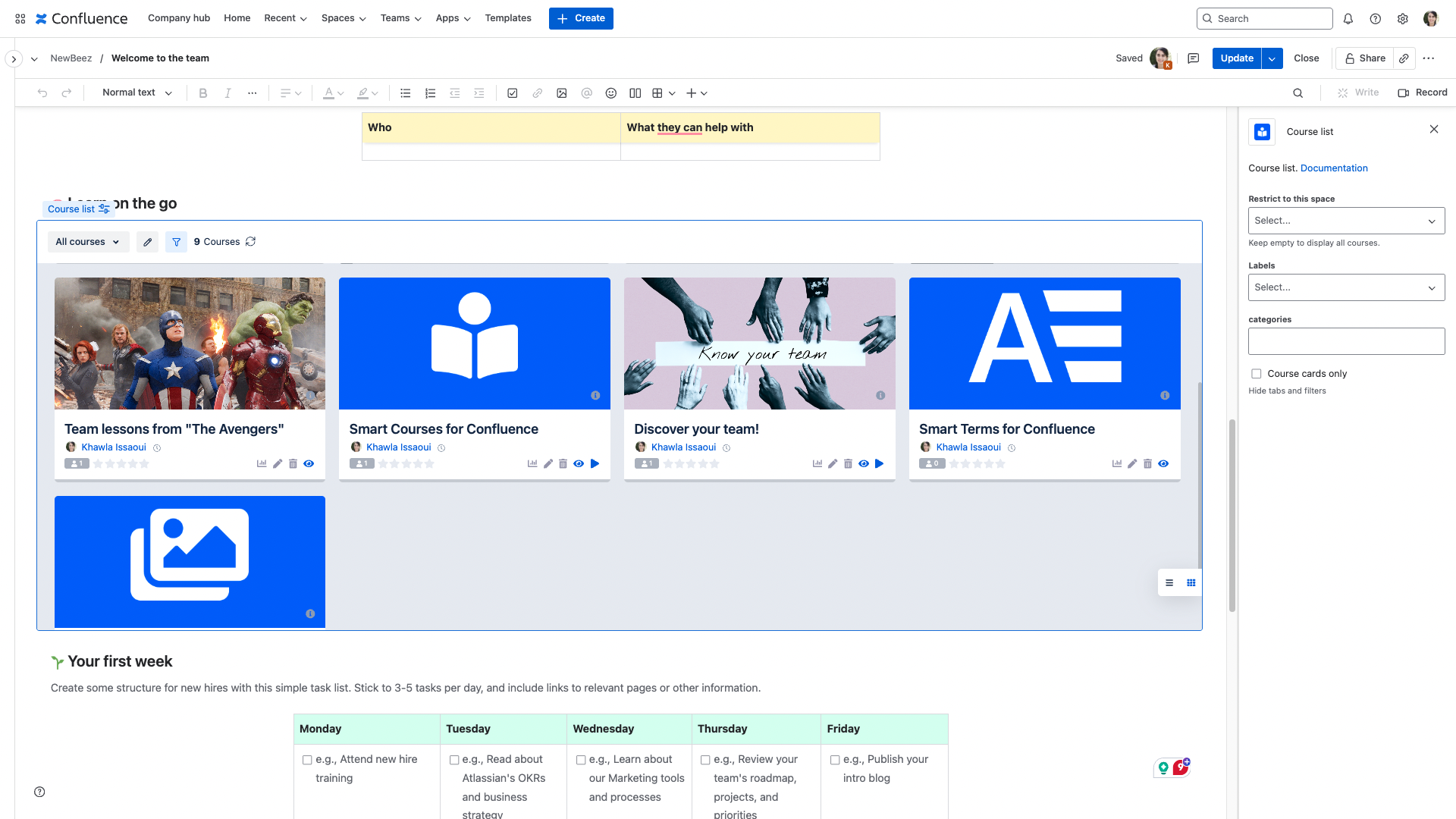Click the undo arrow in the editor toolbar
This screenshot has height=819, width=1456.
tap(42, 93)
